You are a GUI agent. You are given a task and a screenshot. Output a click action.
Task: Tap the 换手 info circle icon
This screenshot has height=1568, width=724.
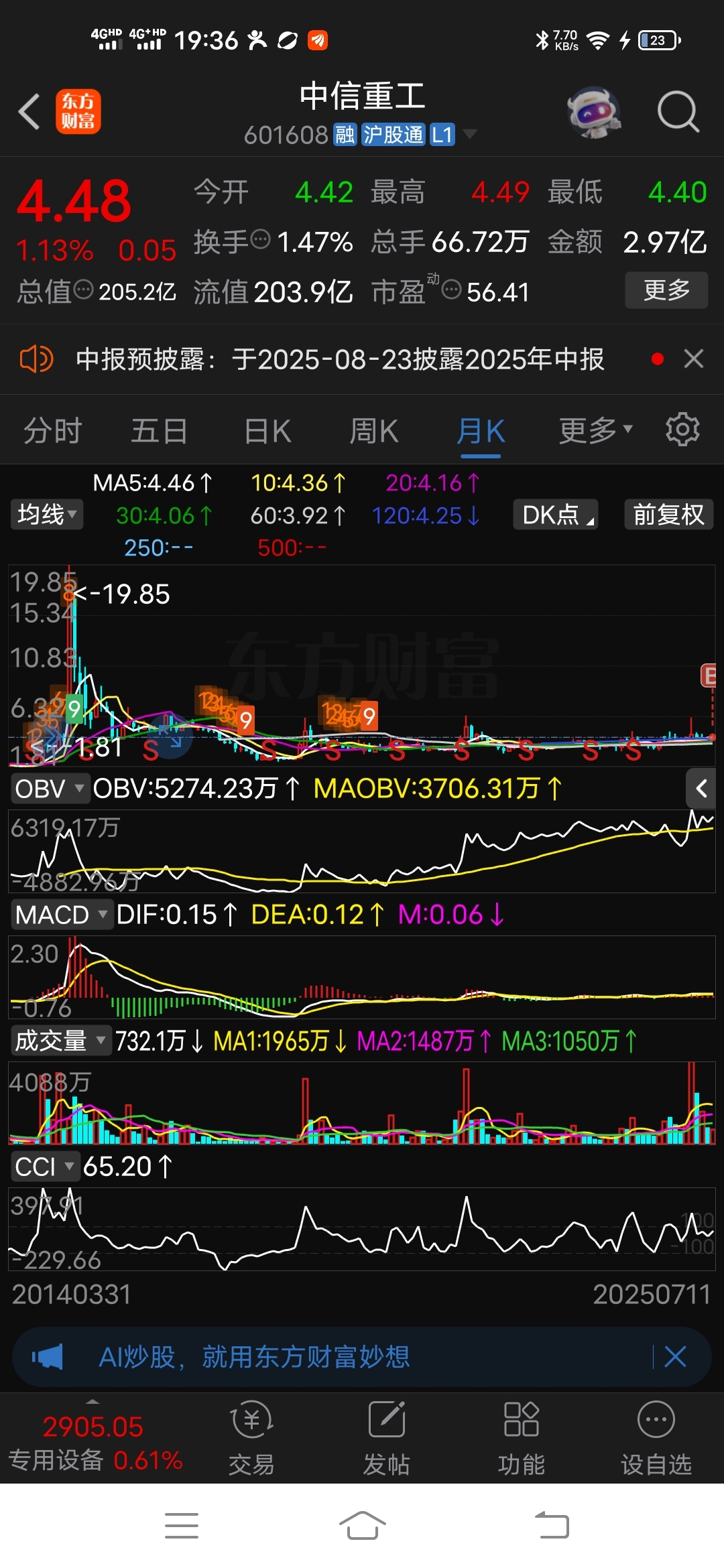point(260,239)
